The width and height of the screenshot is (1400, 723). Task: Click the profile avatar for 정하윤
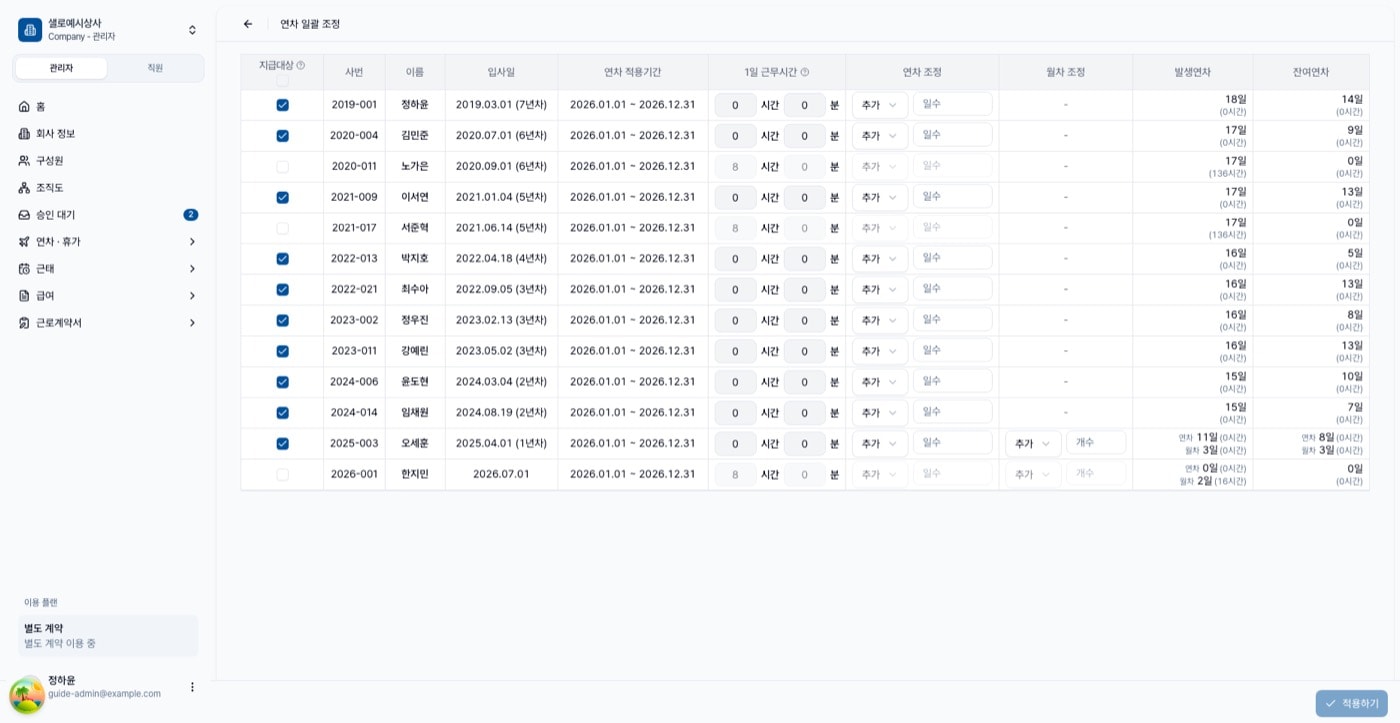click(27, 695)
